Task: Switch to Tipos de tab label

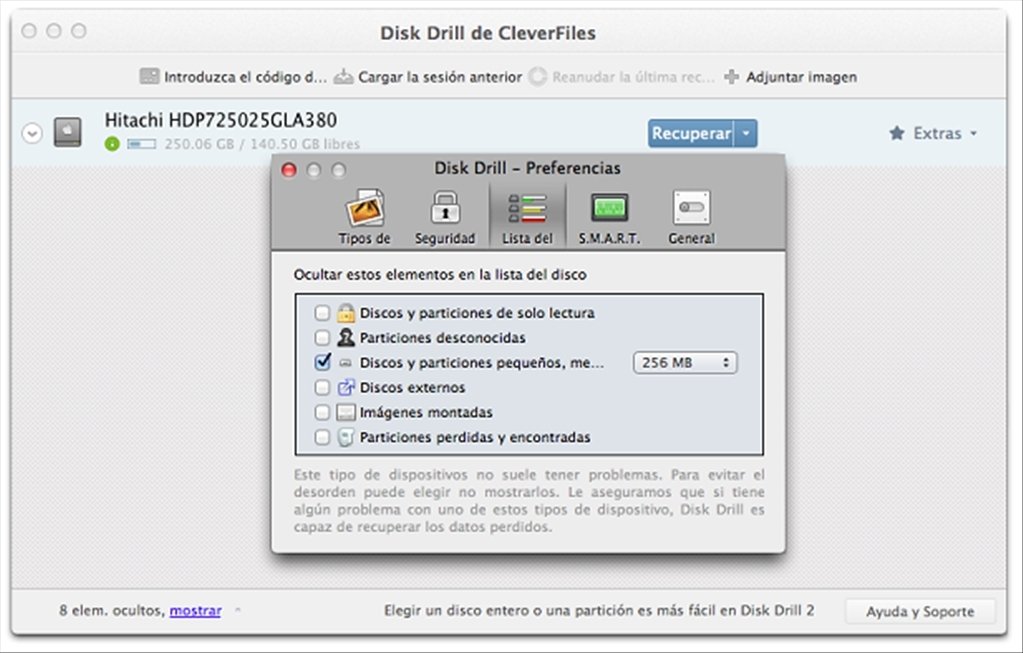Action: click(364, 238)
